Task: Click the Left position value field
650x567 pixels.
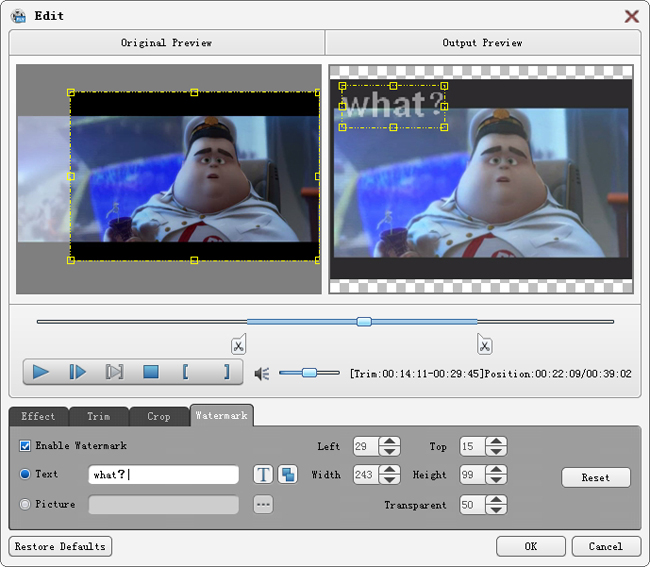Action: [366, 446]
